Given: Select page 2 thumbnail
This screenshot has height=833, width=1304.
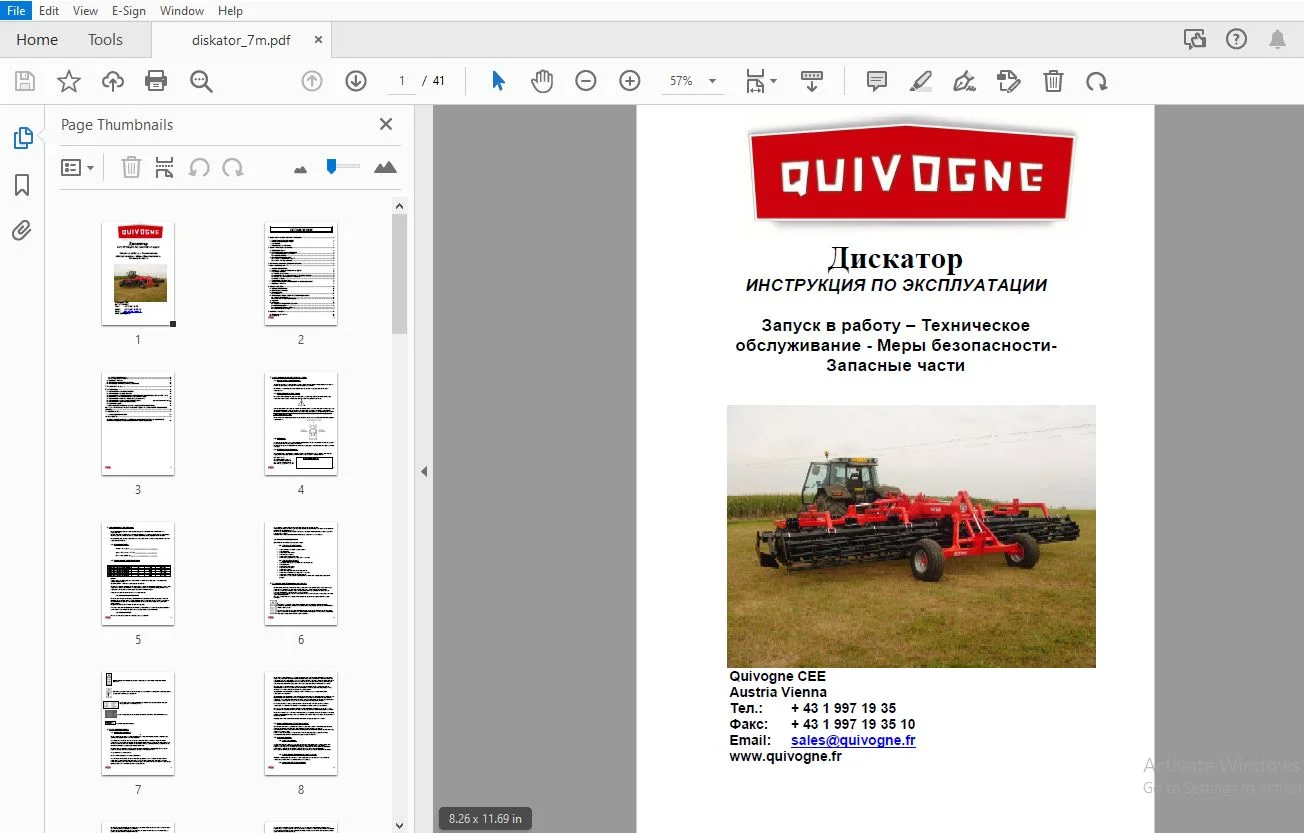Looking at the screenshot, I should [x=301, y=273].
